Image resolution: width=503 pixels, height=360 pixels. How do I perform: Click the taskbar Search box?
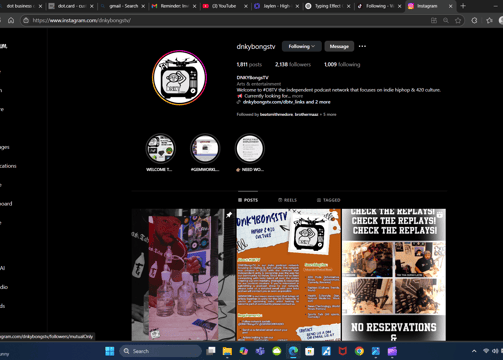coord(161,351)
